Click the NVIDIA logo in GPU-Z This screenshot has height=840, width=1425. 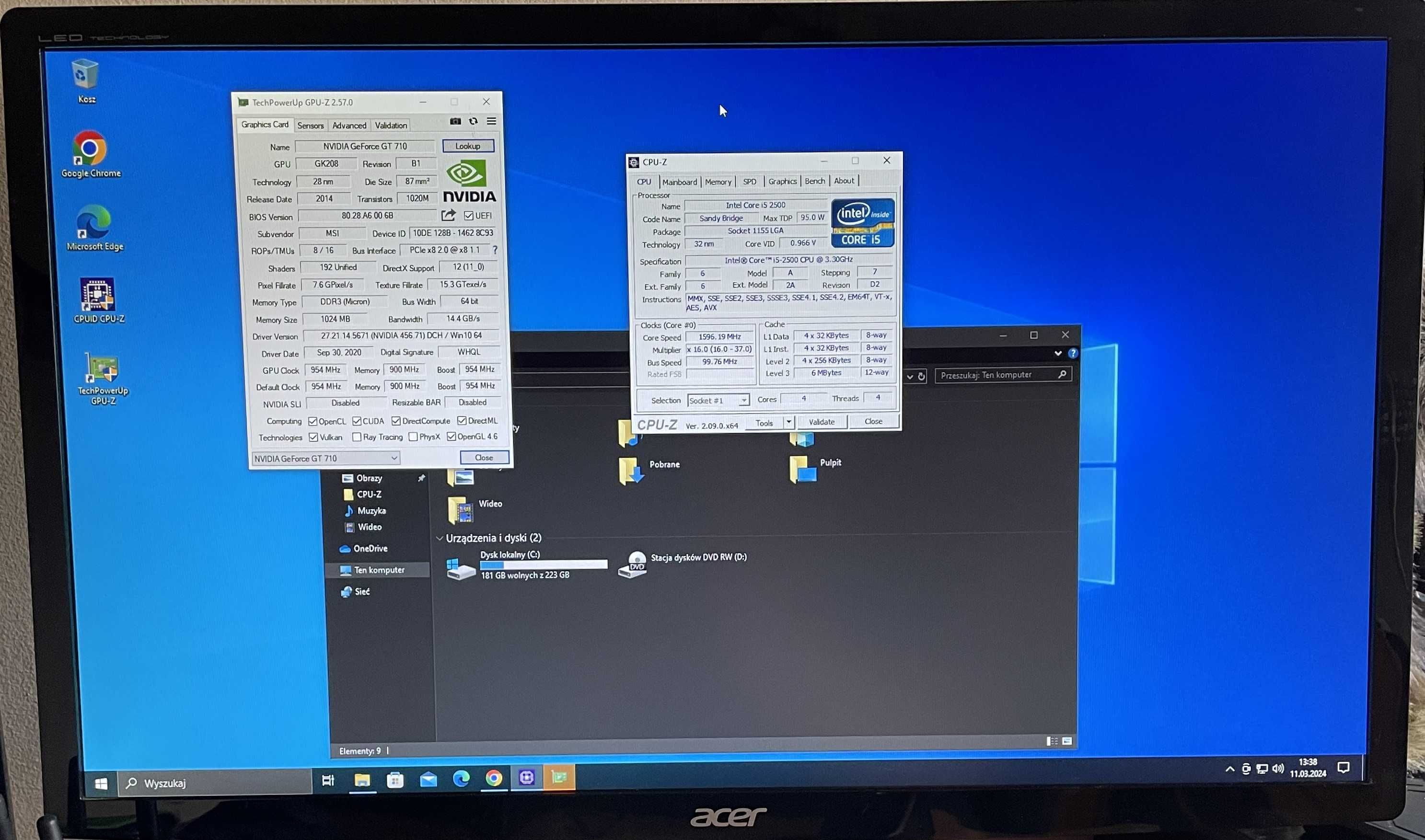coord(469,181)
